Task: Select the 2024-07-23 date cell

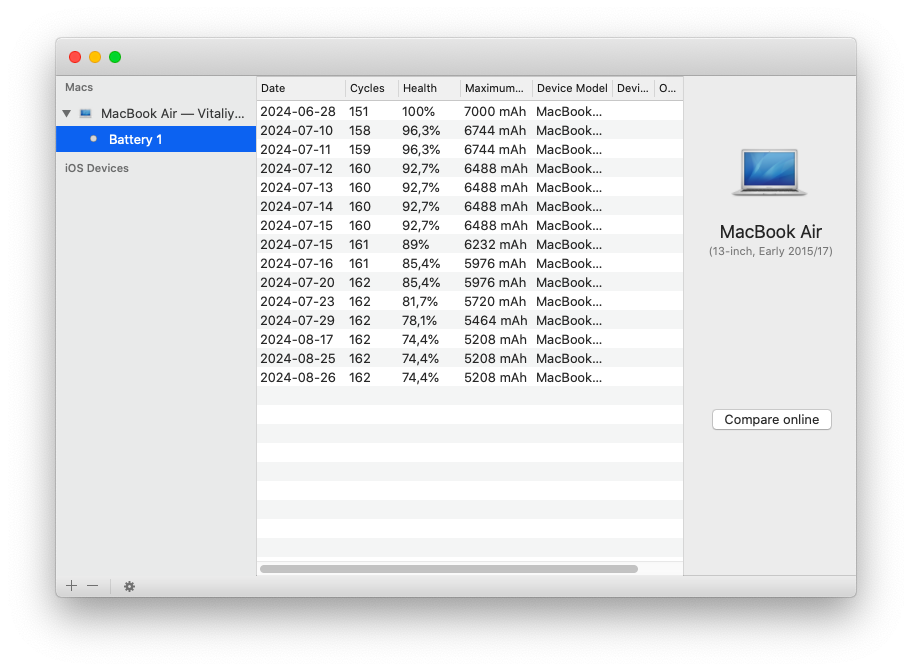Action: (x=297, y=302)
